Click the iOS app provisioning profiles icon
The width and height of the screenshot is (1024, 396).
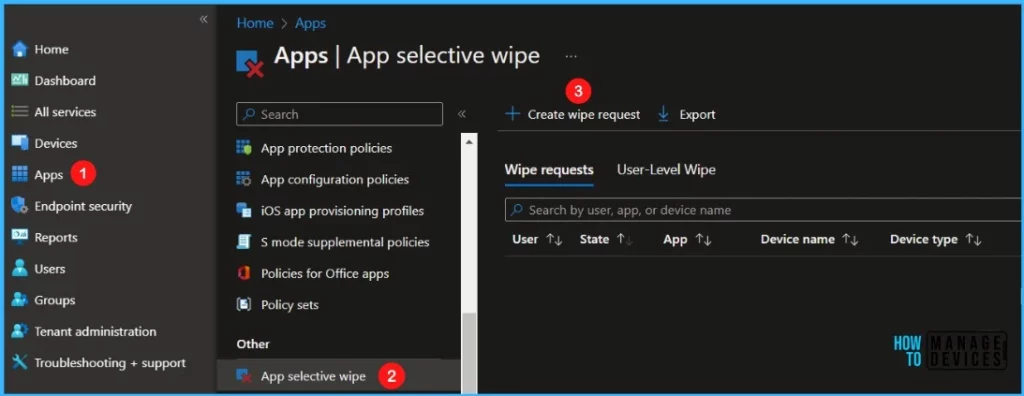click(x=244, y=211)
